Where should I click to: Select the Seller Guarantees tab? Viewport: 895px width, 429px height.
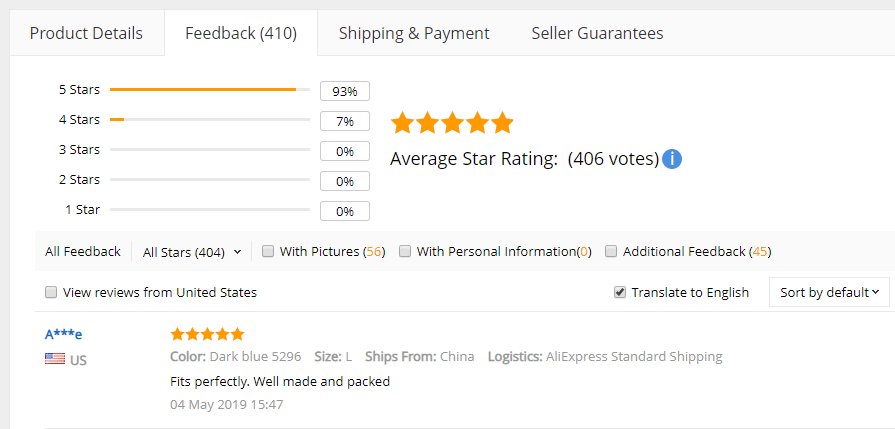[x=598, y=33]
